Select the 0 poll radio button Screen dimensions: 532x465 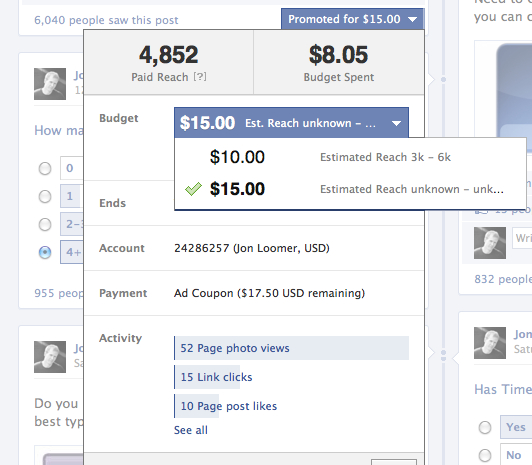(x=45, y=168)
